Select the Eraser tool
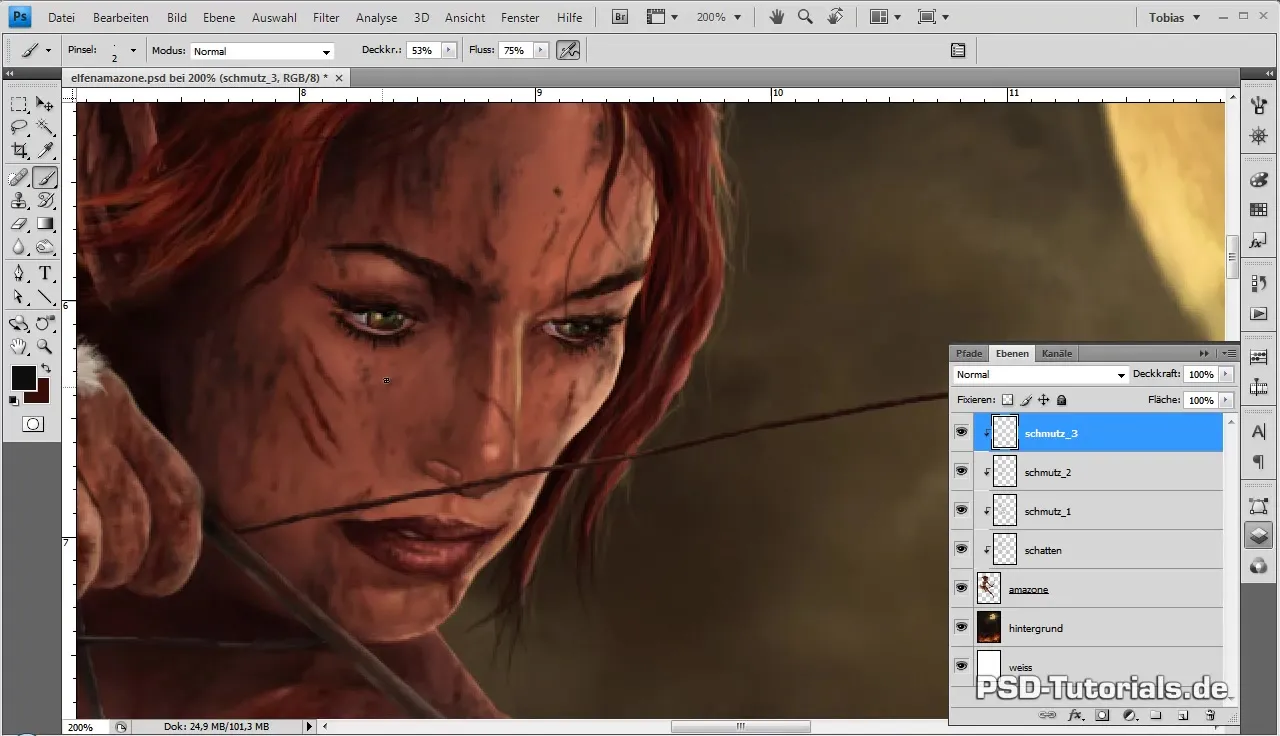 click(x=19, y=224)
